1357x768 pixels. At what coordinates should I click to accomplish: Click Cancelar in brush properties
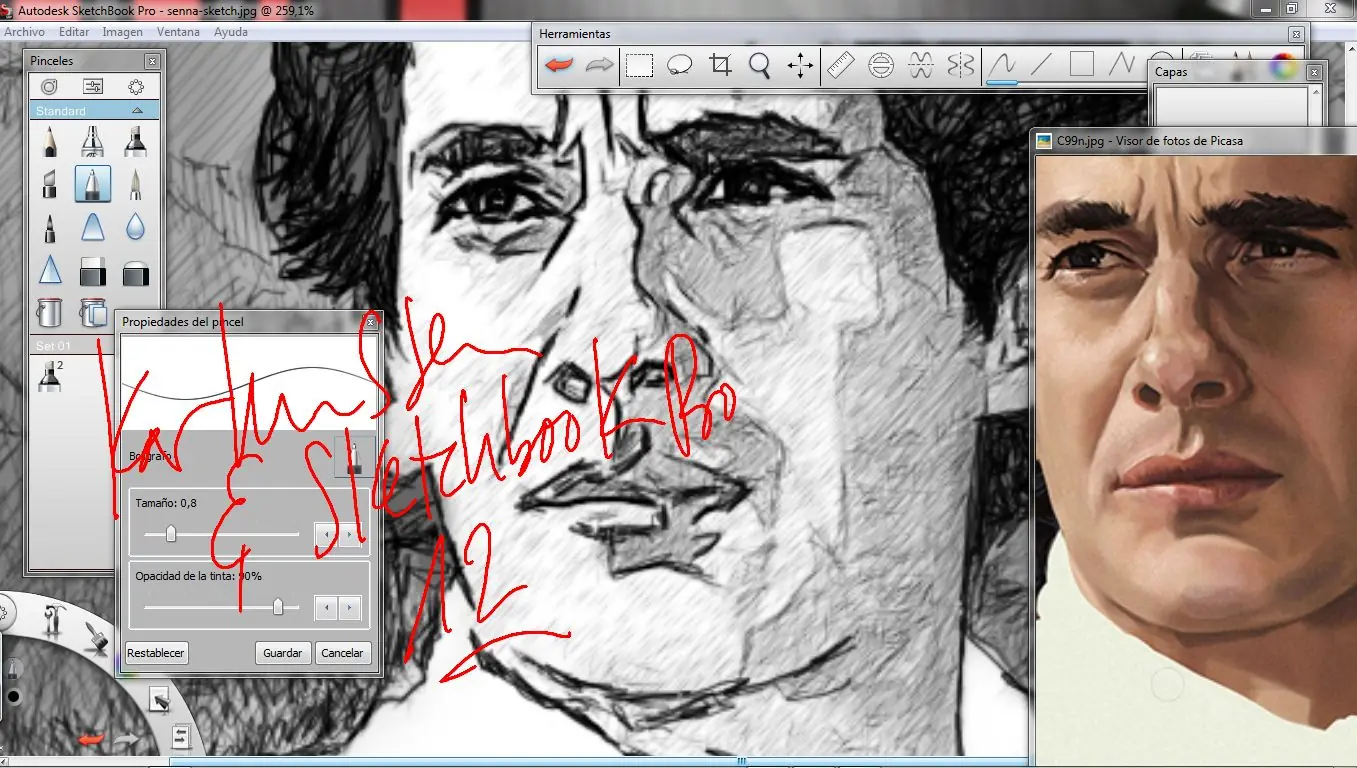[x=342, y=653]
